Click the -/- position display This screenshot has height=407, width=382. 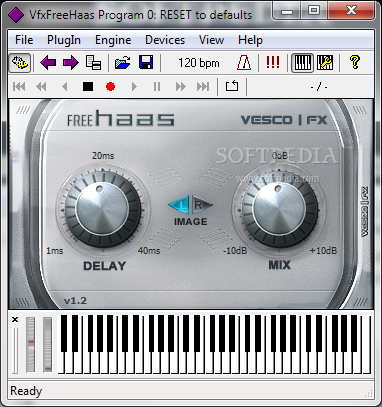click(319, 87)
